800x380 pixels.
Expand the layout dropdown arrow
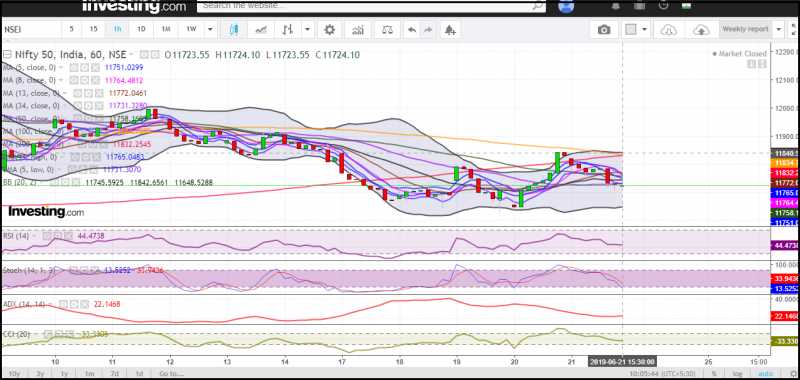(x=644, y=30)
